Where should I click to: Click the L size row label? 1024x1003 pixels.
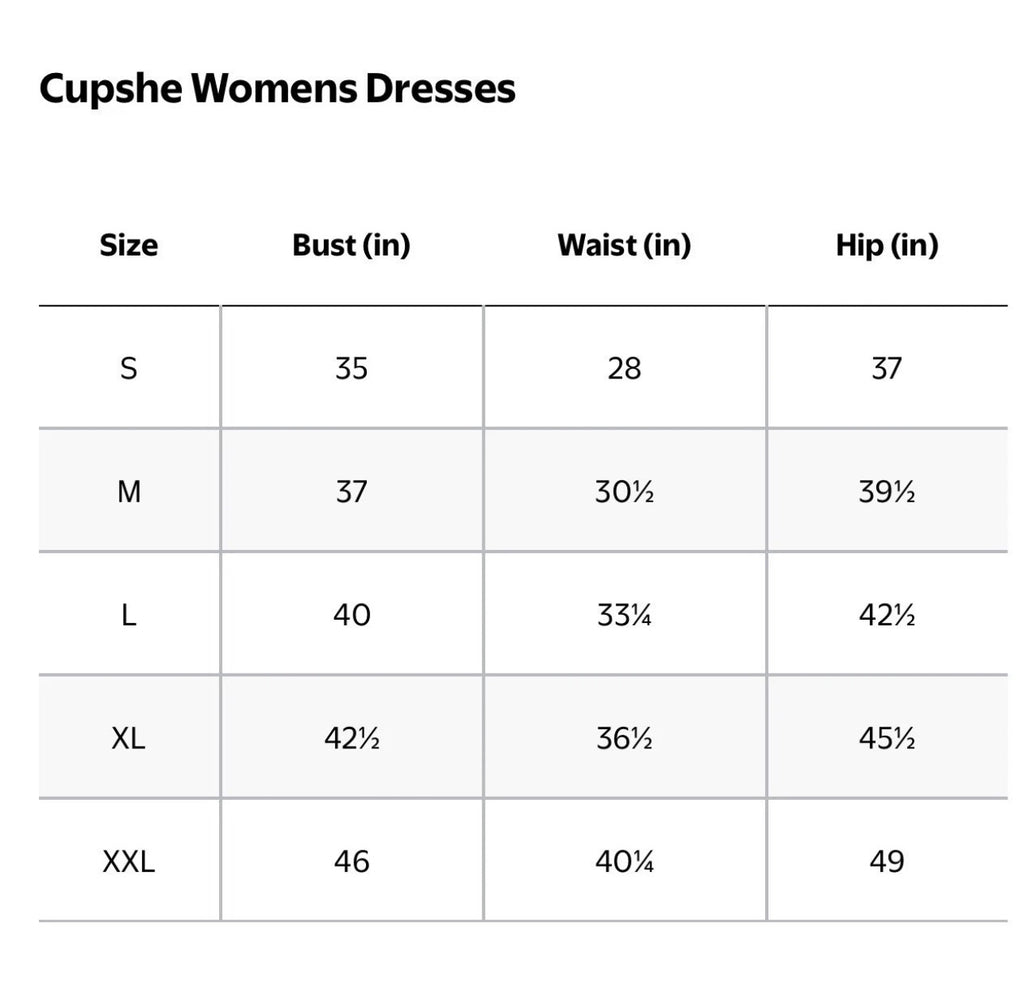pyautogui.click(x=129, y=615)
